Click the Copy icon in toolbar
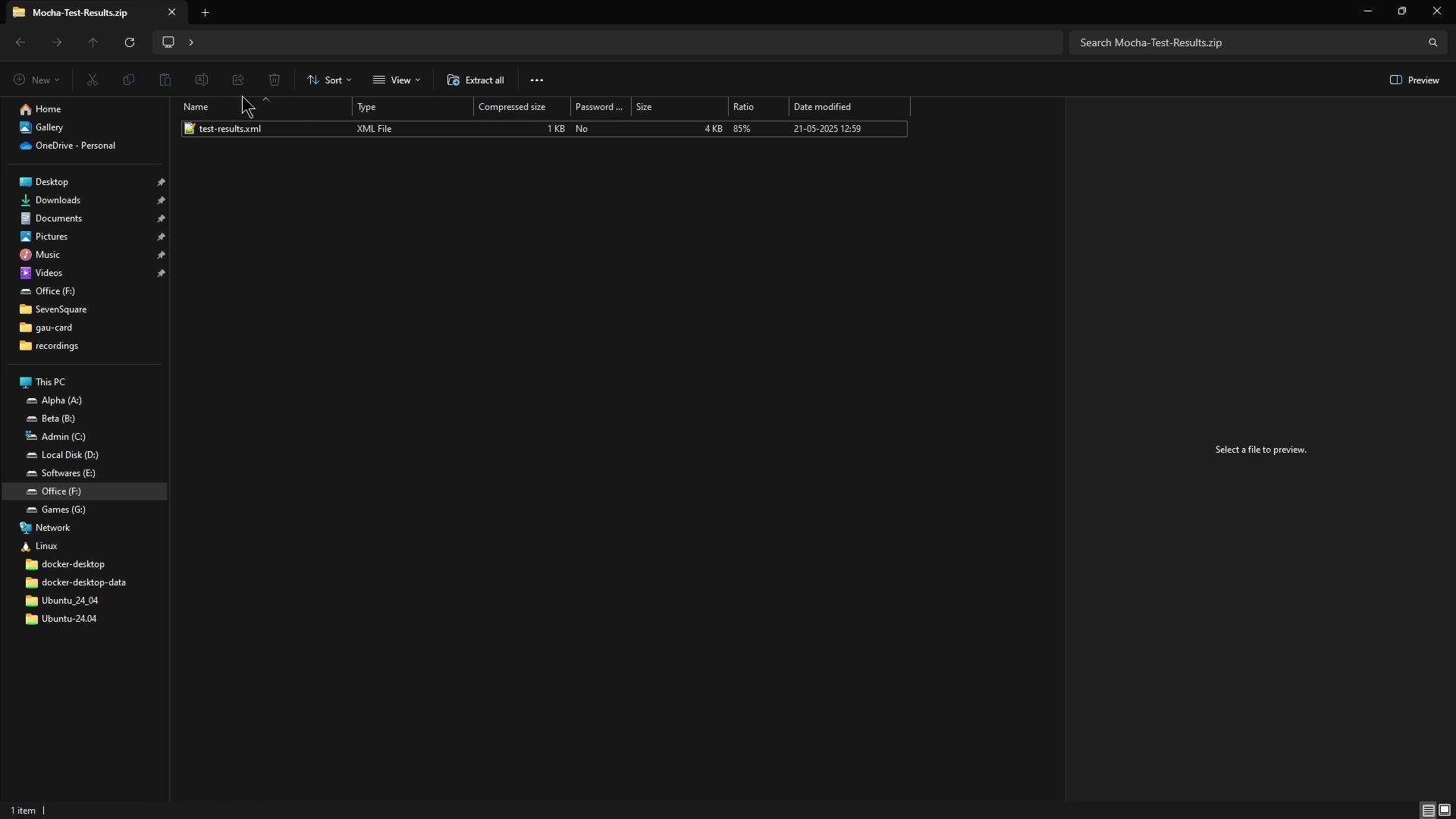 [129, 80]
